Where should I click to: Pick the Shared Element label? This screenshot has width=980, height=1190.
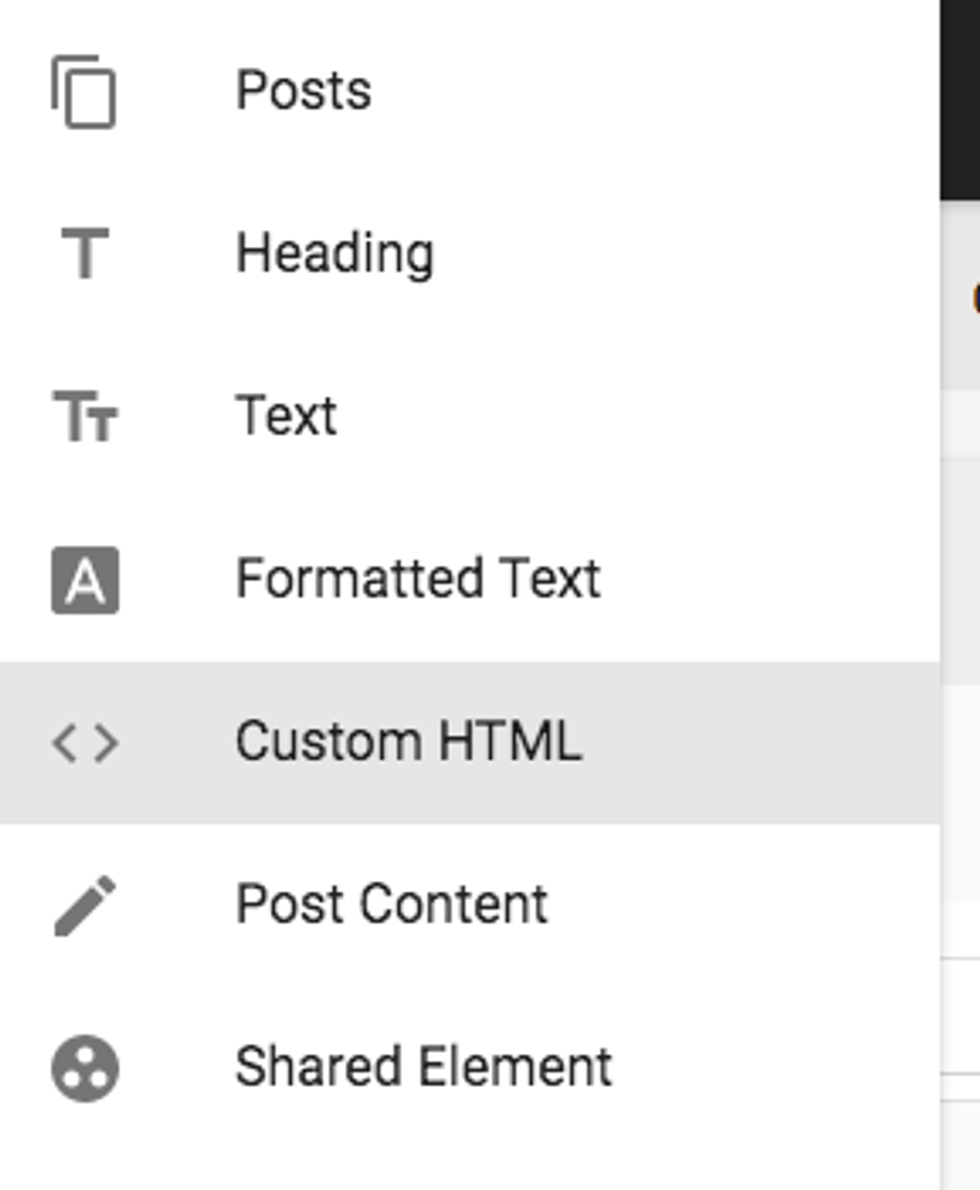coord(423,1067)
